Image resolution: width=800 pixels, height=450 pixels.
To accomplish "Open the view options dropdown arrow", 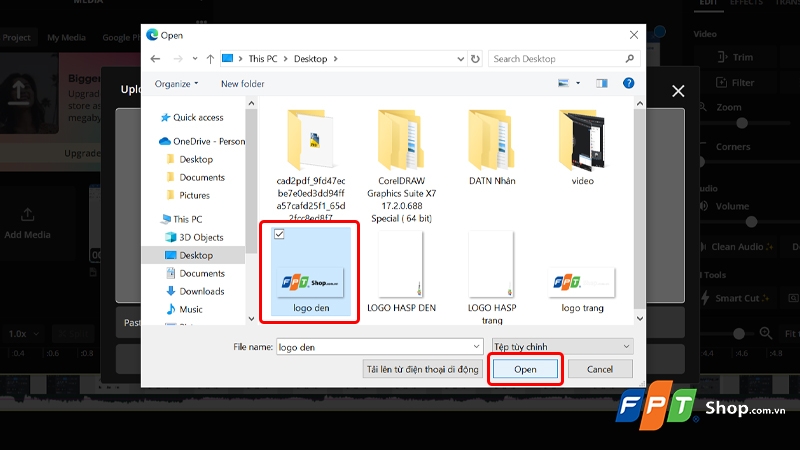I will point(578,83).
